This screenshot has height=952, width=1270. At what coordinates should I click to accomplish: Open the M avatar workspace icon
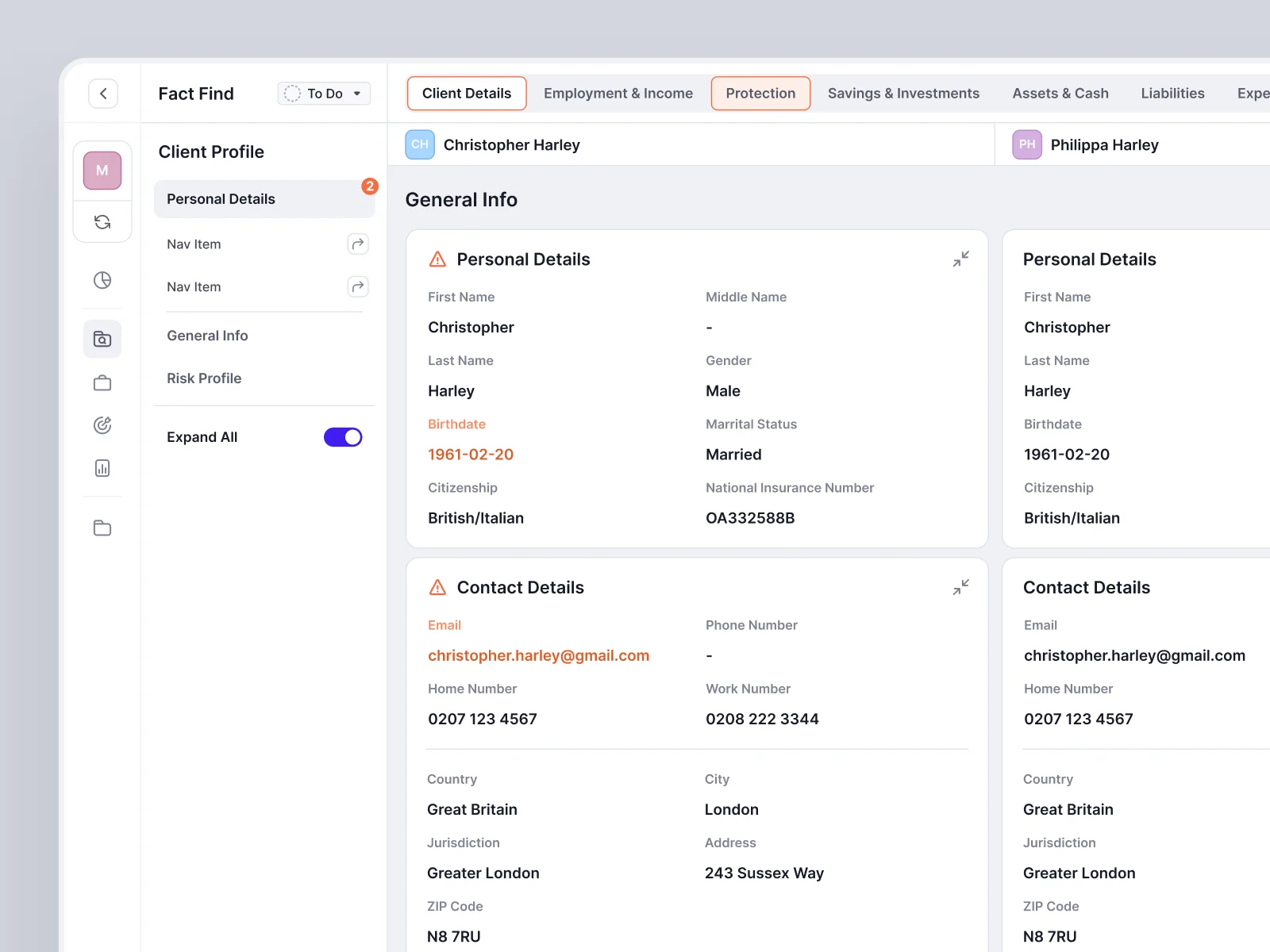pos(102,171)
